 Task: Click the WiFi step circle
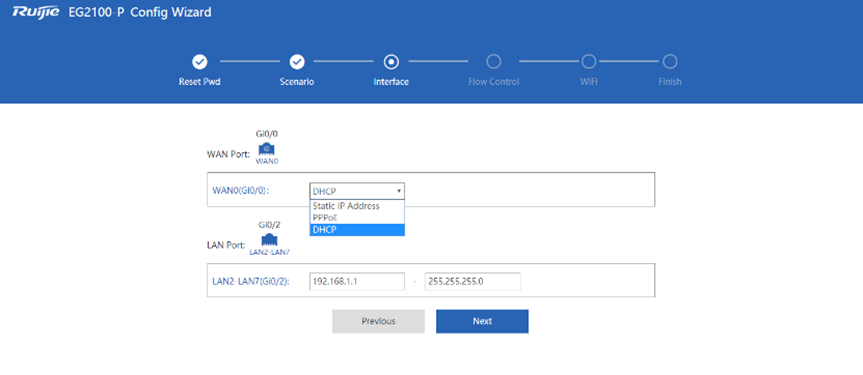(x=588, y=62)
